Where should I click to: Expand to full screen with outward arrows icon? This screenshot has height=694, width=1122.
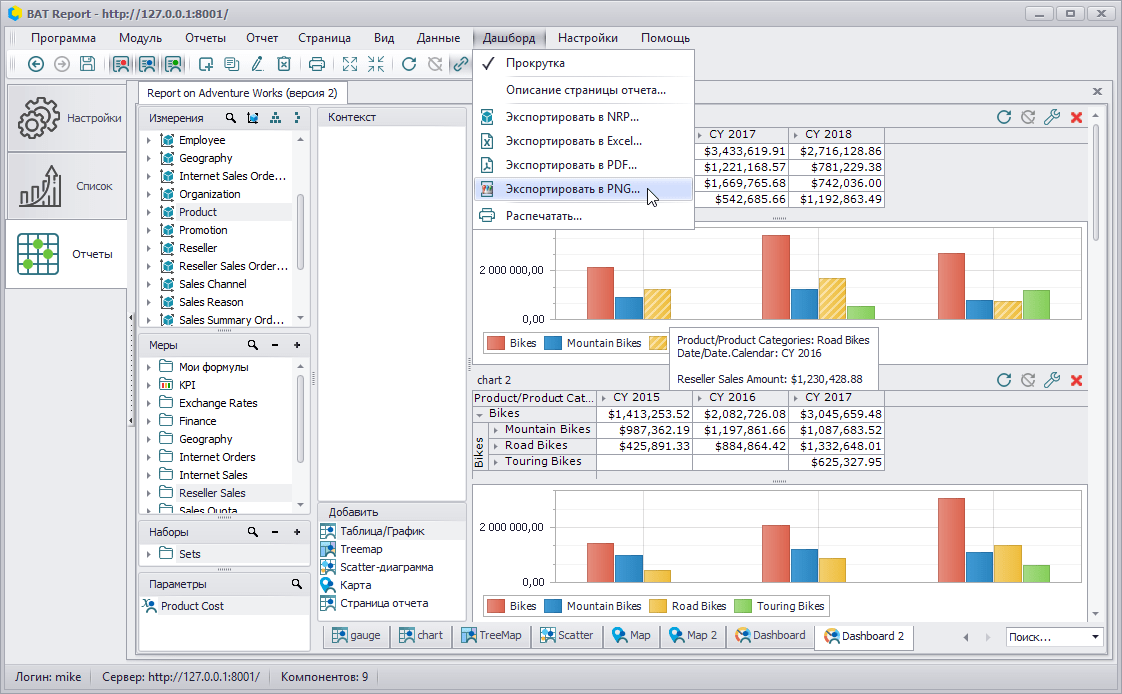[350, 64]
